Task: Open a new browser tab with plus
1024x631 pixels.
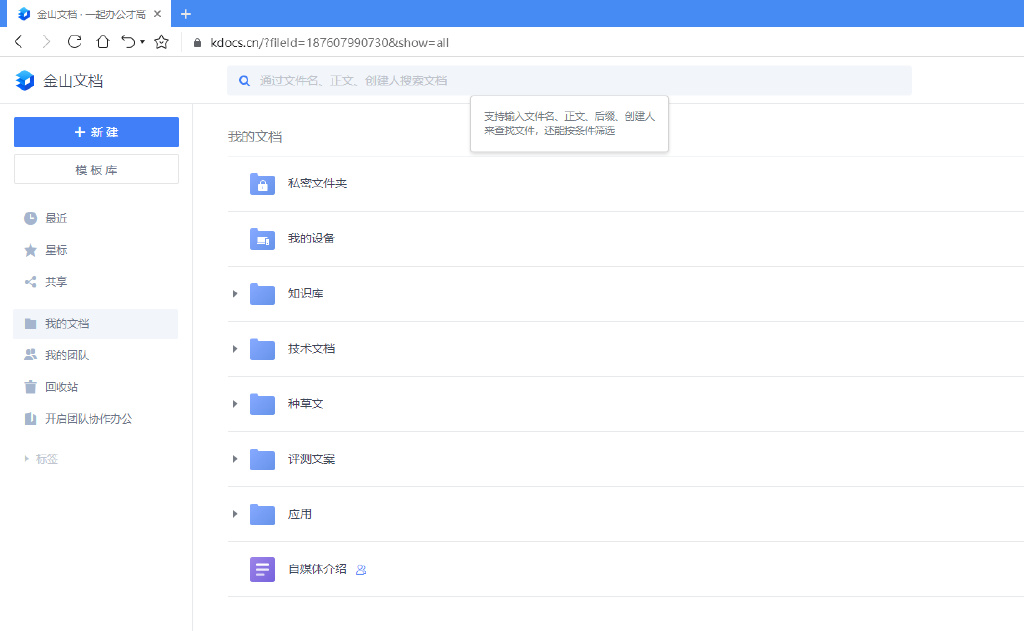Action: point(185,14)
